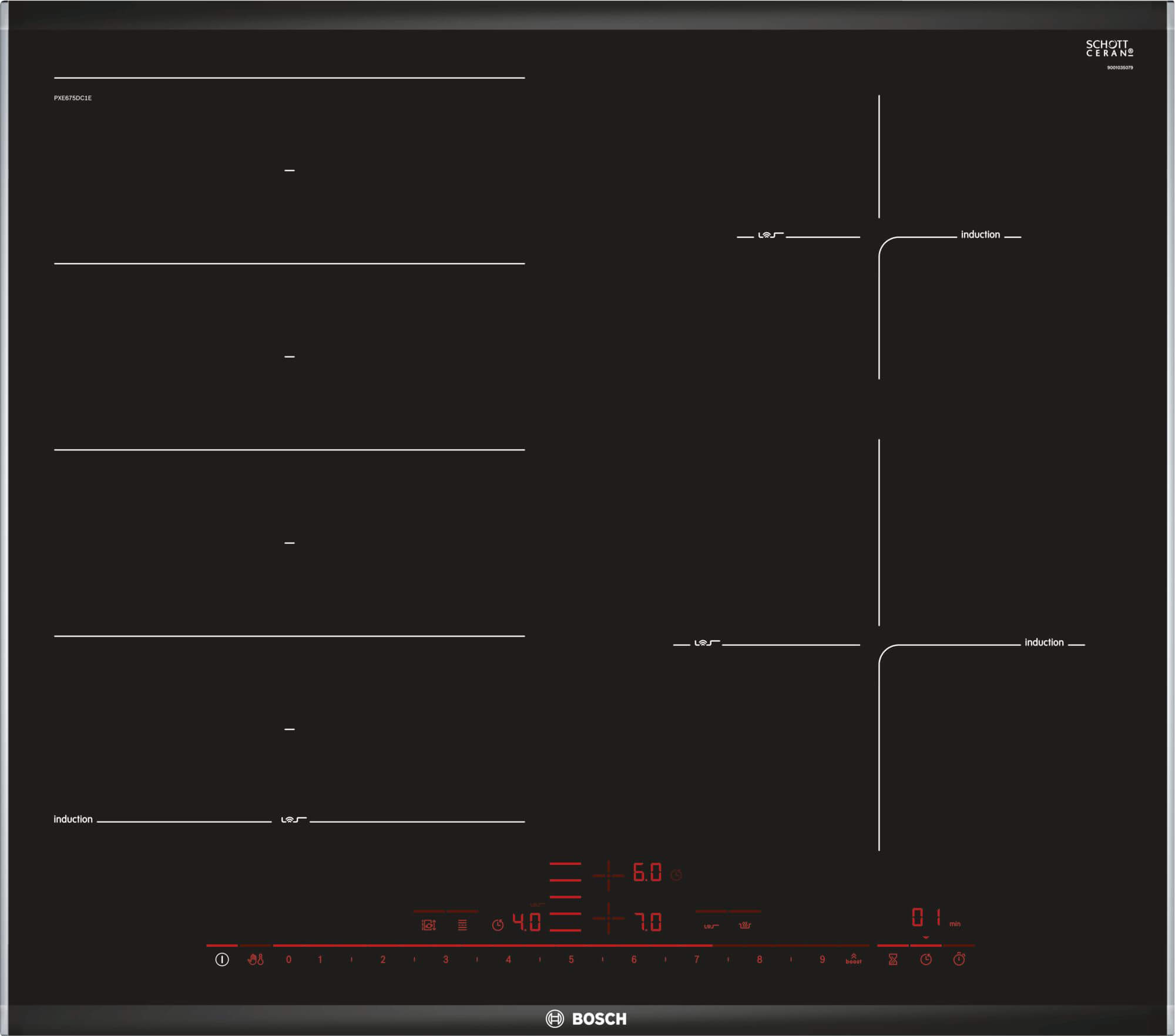Image resolution: width=1175 pixels, height=1036 pixels.
Task: Activate the boost power setting
Action: point(853,959)
